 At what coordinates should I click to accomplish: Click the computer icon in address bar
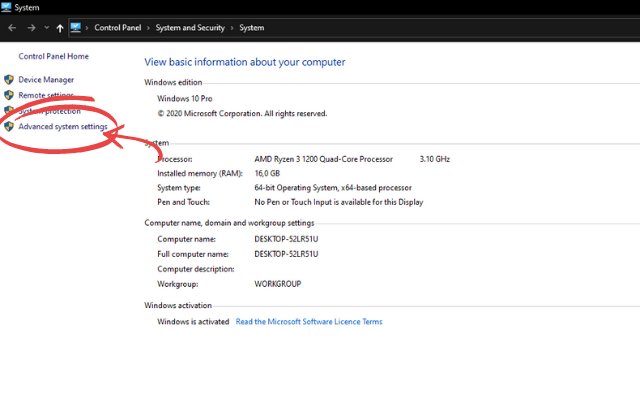[x=76, y=28]
